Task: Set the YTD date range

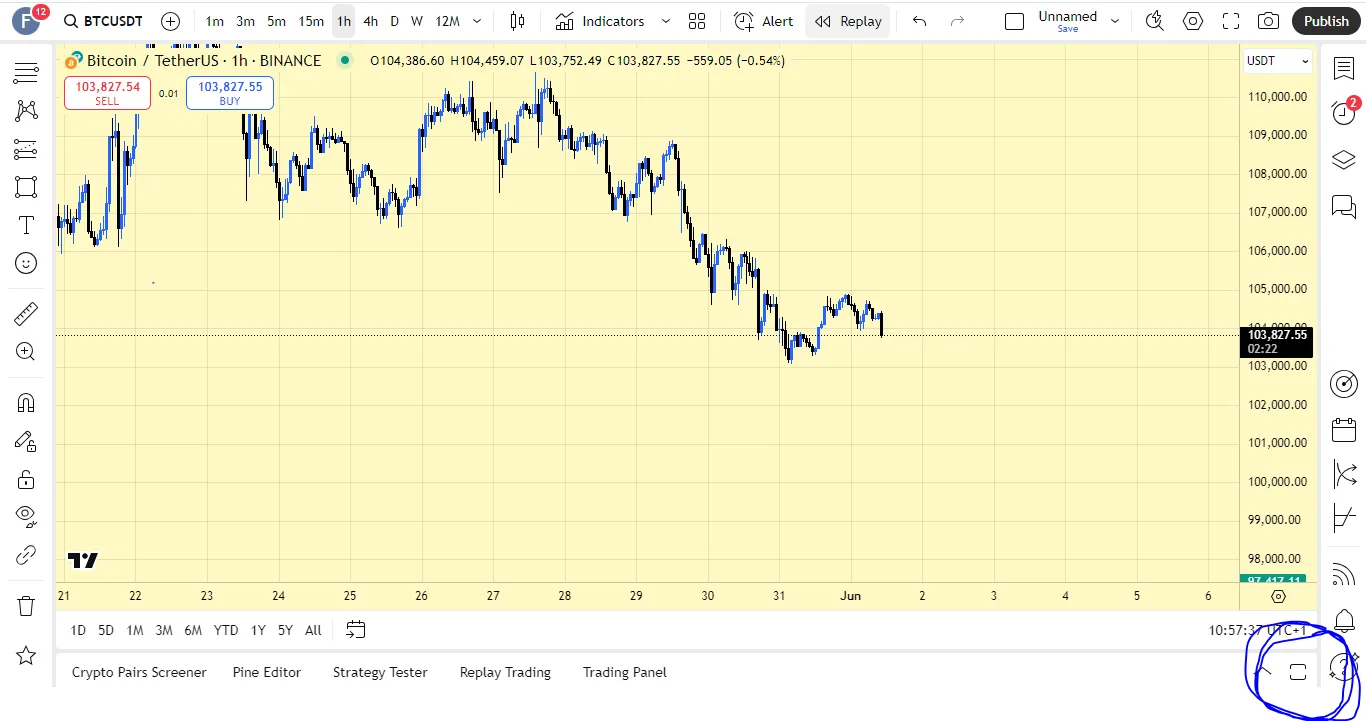Action: (226, 630)
